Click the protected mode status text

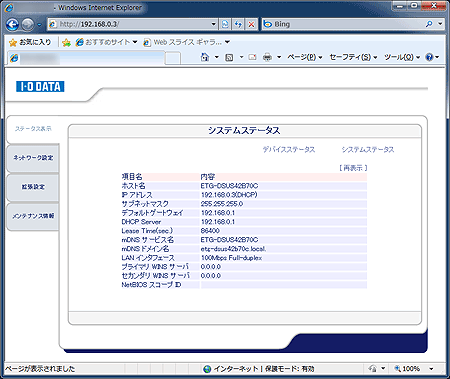point(290,369)
